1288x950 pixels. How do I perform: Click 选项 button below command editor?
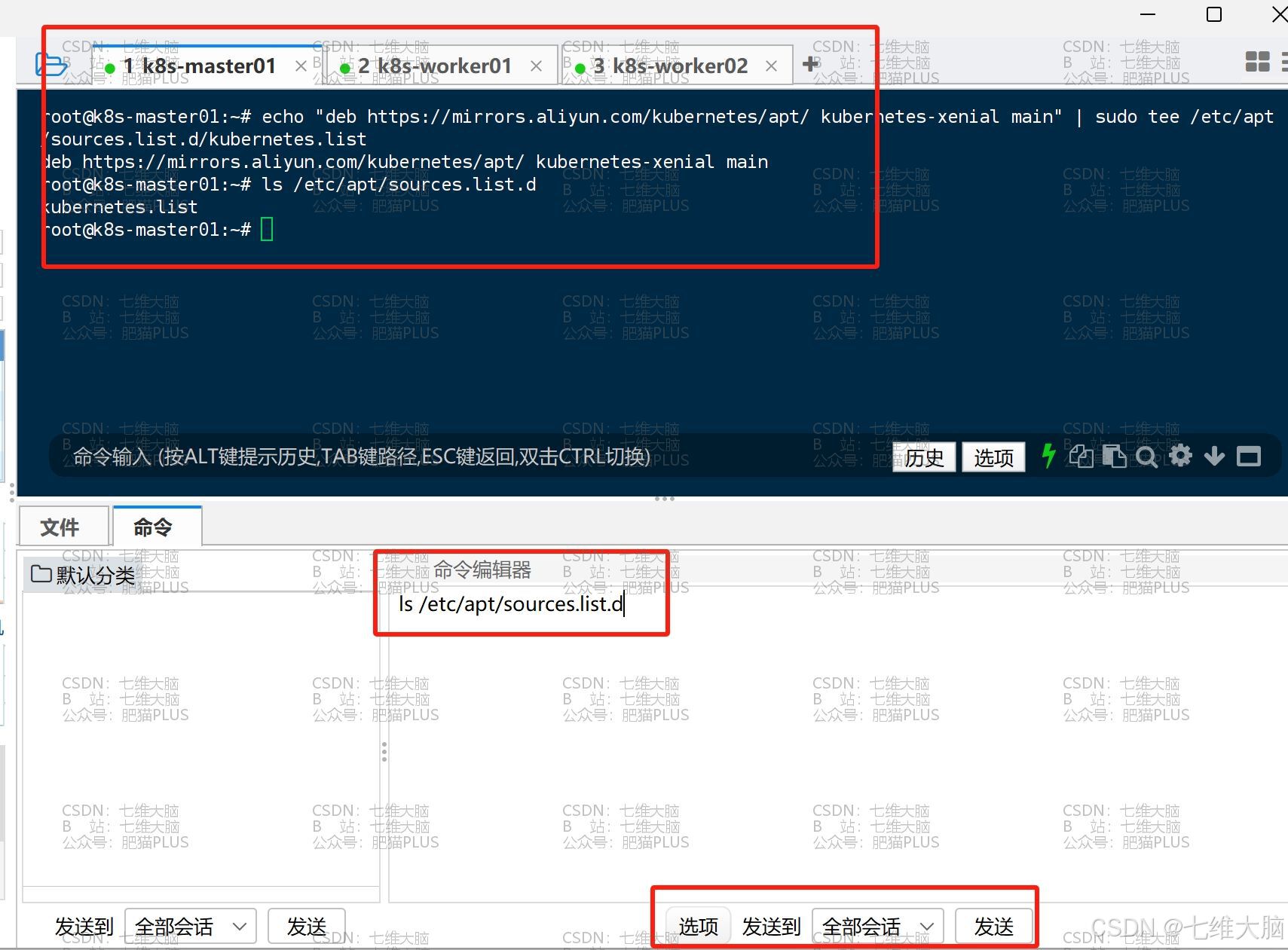click(x=699, y=926)
